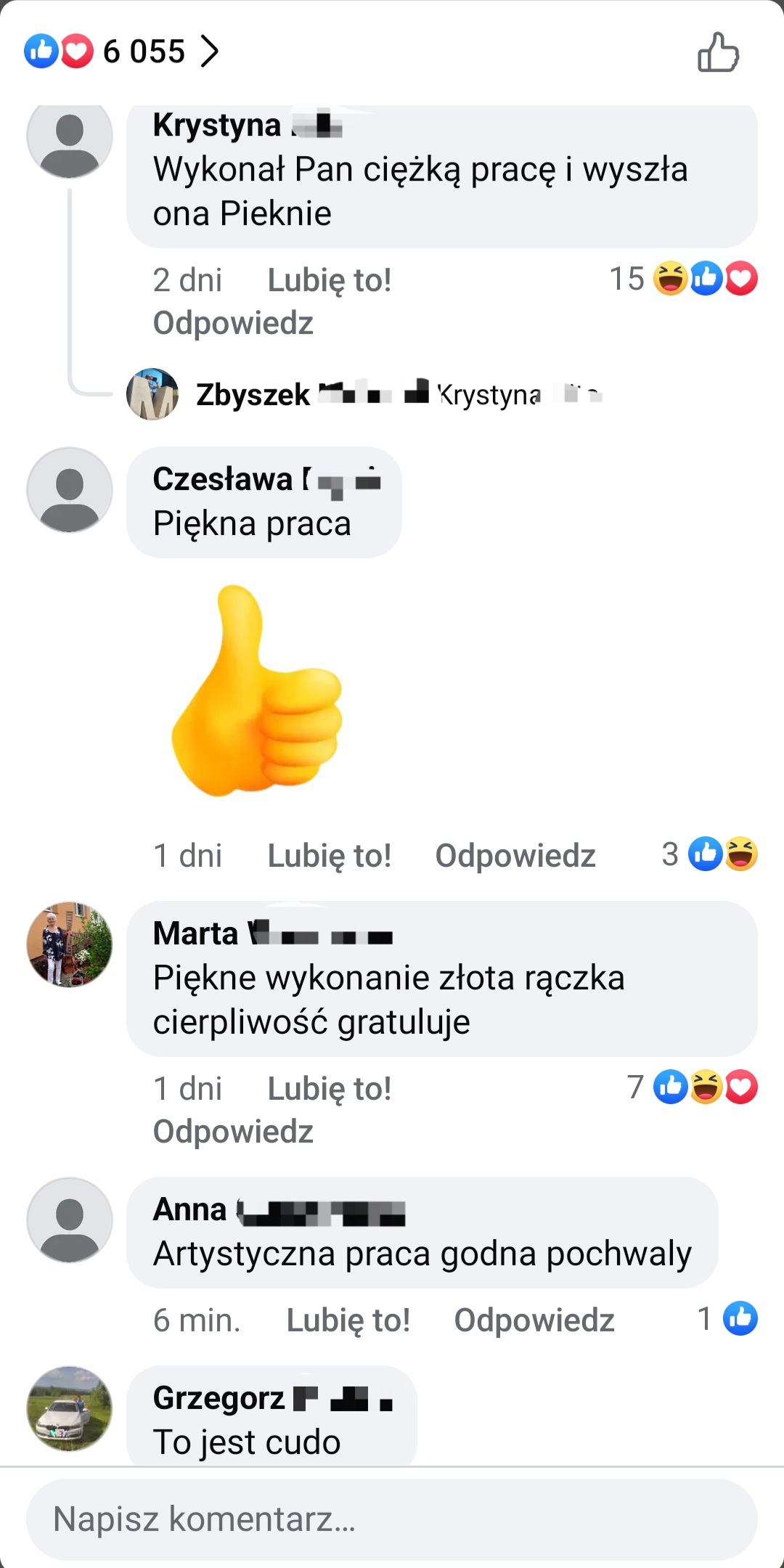Screen dimensions: 784x1568
Task: Expand Zbyszek's reply to Krystyna
Action: [399, 394]
